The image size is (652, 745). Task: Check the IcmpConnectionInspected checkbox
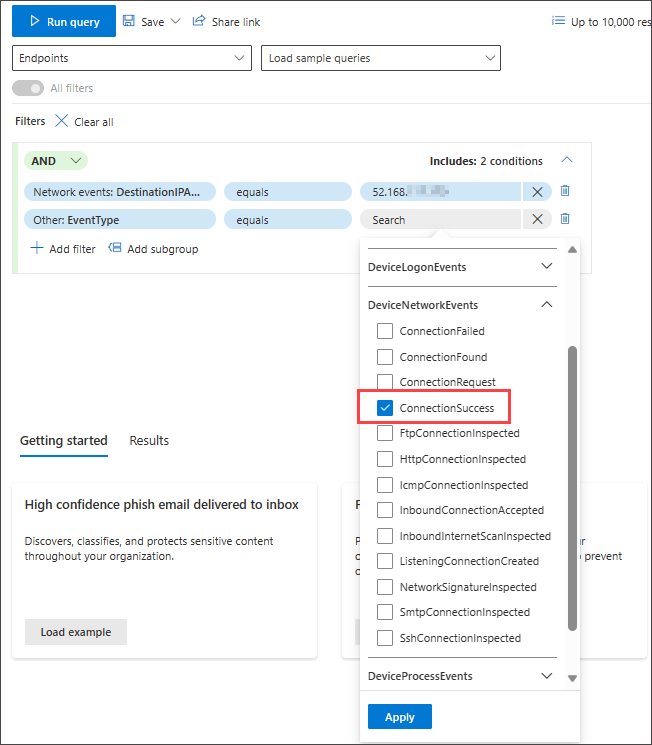(x=384, y=485)
